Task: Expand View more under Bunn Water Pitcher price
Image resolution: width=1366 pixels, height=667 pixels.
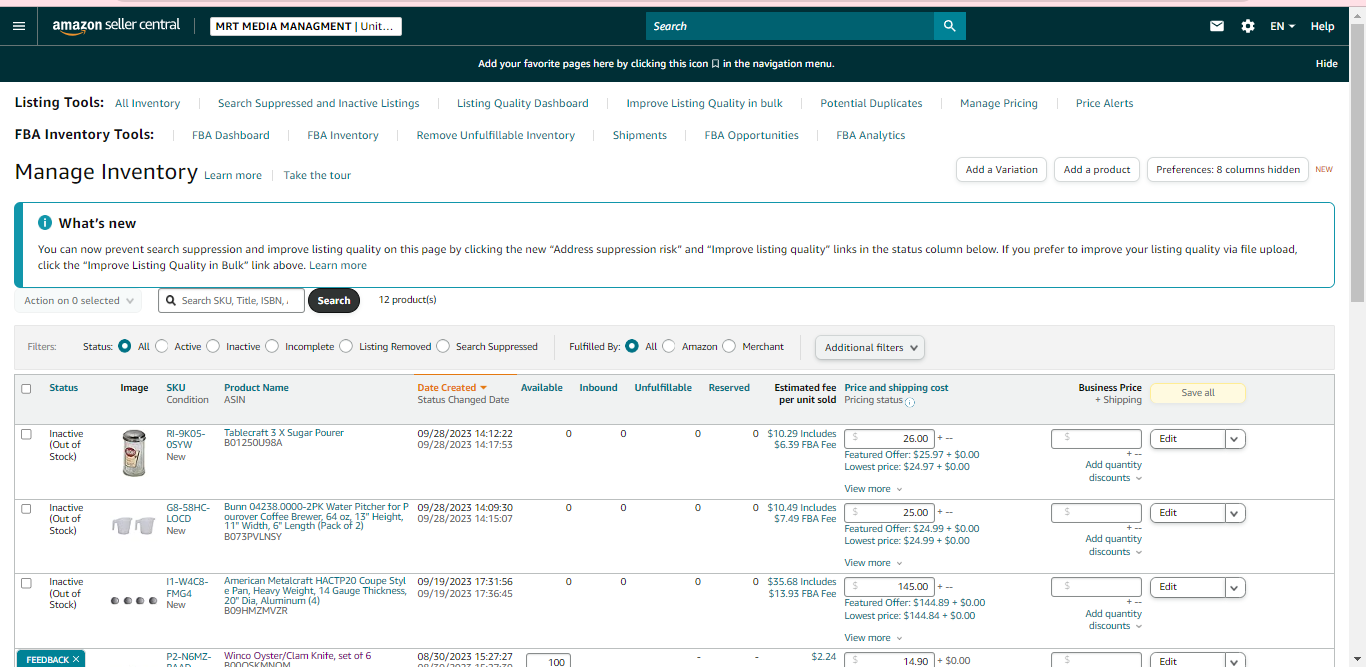Action: pos(873,563)
